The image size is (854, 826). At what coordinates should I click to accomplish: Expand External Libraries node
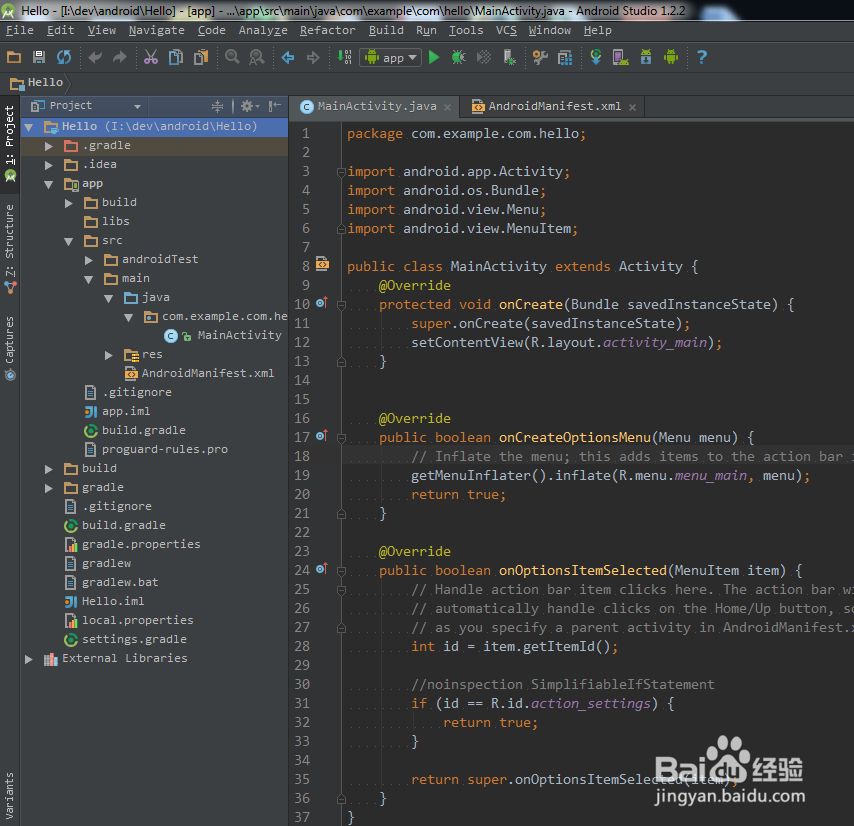click(29, 659)
